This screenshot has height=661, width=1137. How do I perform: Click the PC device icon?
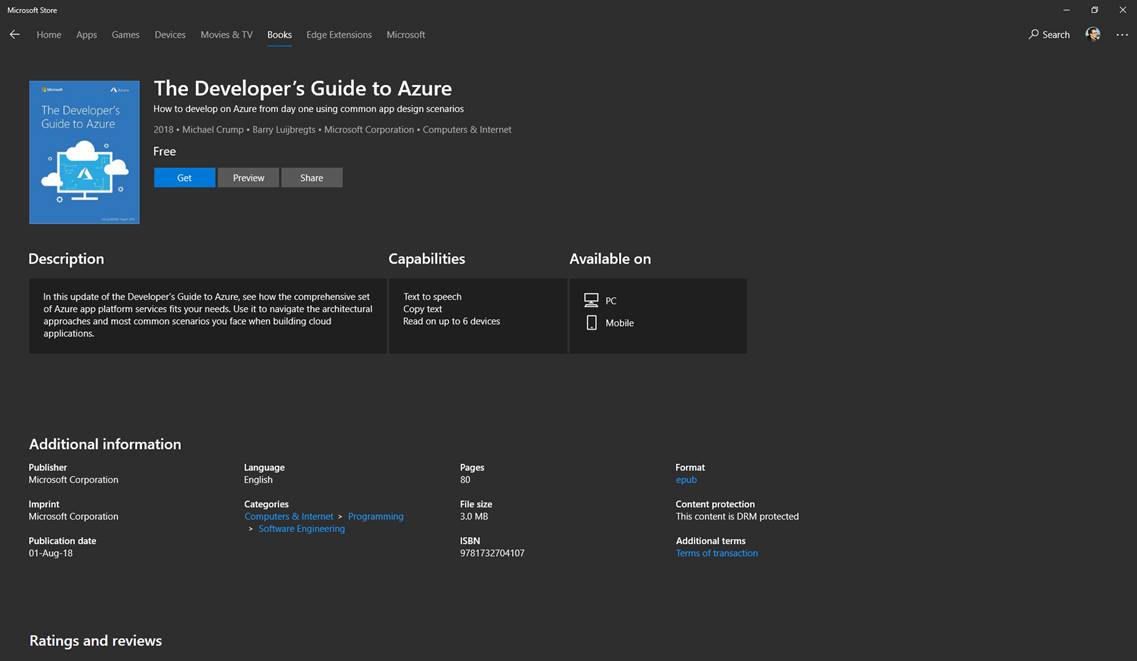tap(591, 300)
